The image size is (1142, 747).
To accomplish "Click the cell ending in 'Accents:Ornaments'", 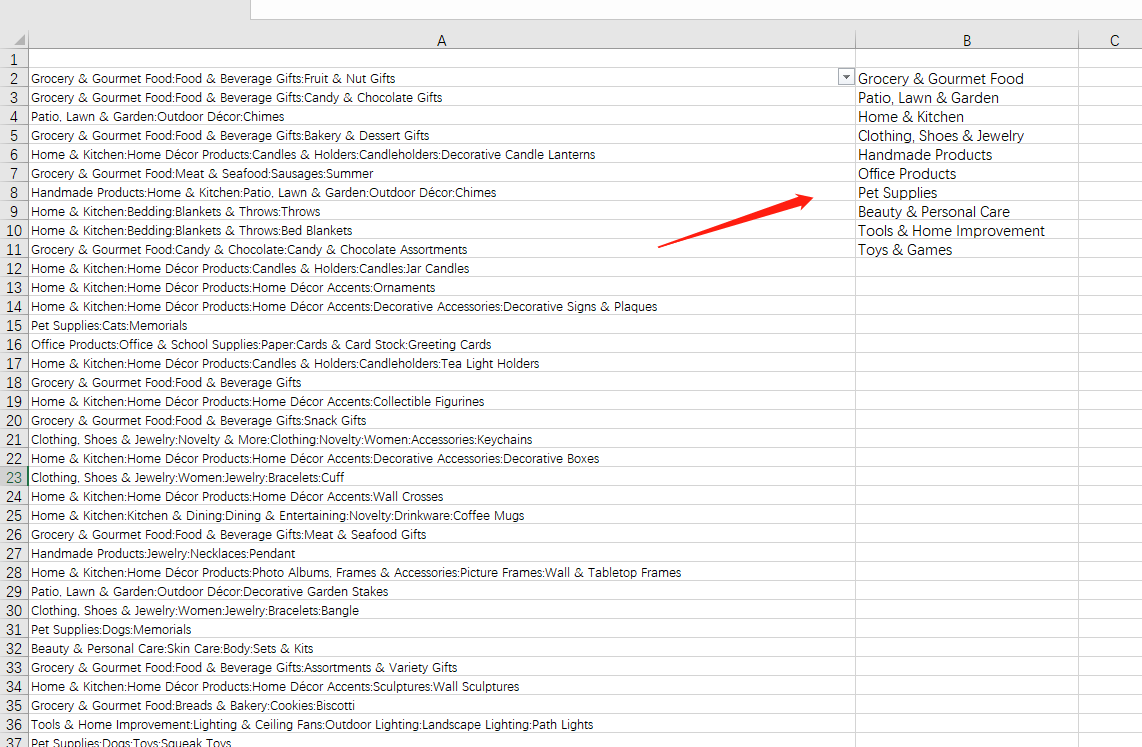I will coord(441,287).
